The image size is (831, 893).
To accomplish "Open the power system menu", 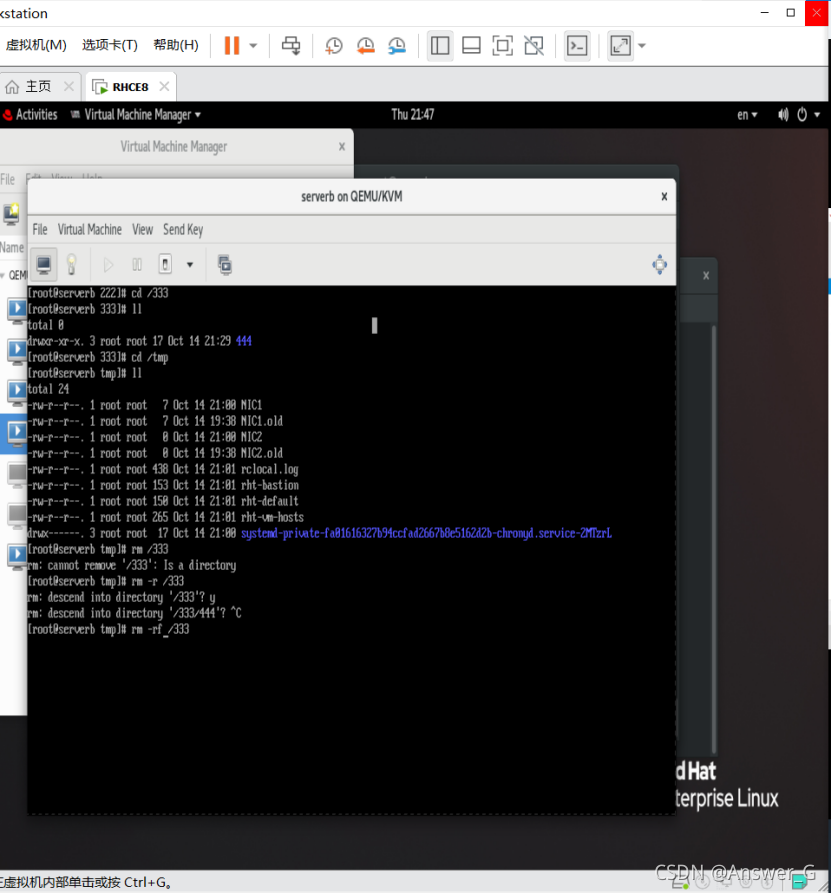I will (808, 115).
